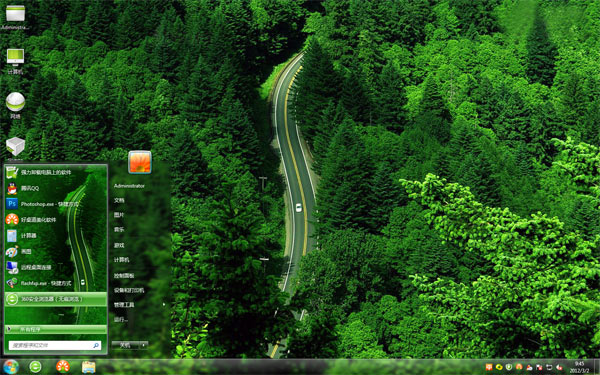
Task: Expand 所有程序 all programs list
Action: tap(55, 329)
